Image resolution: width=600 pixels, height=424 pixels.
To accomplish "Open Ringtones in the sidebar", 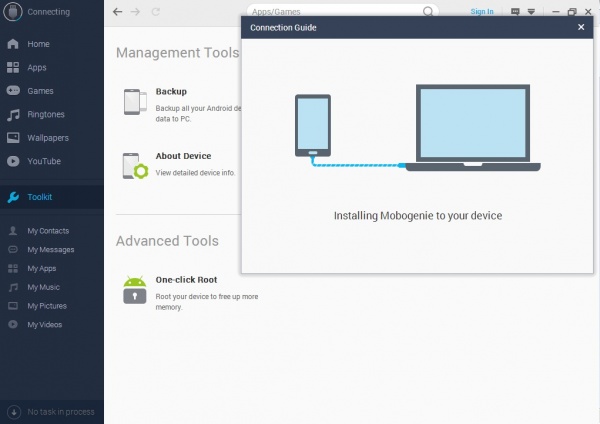I will click(46, 114).
